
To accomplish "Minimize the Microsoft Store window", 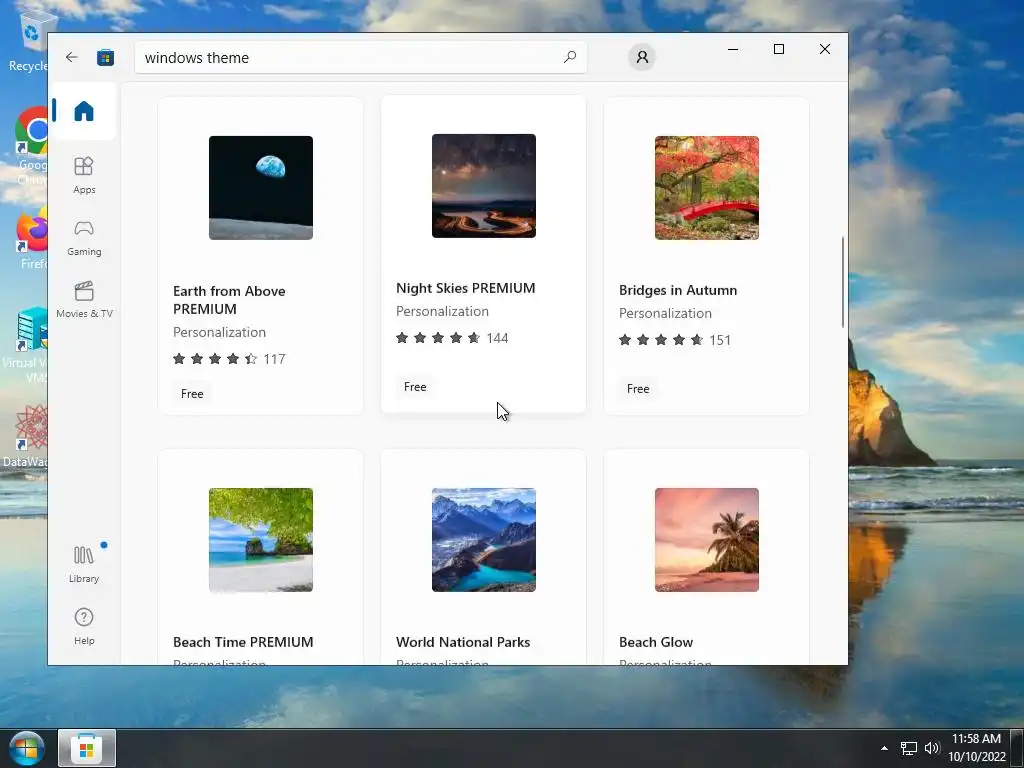I will click(733, 49).
